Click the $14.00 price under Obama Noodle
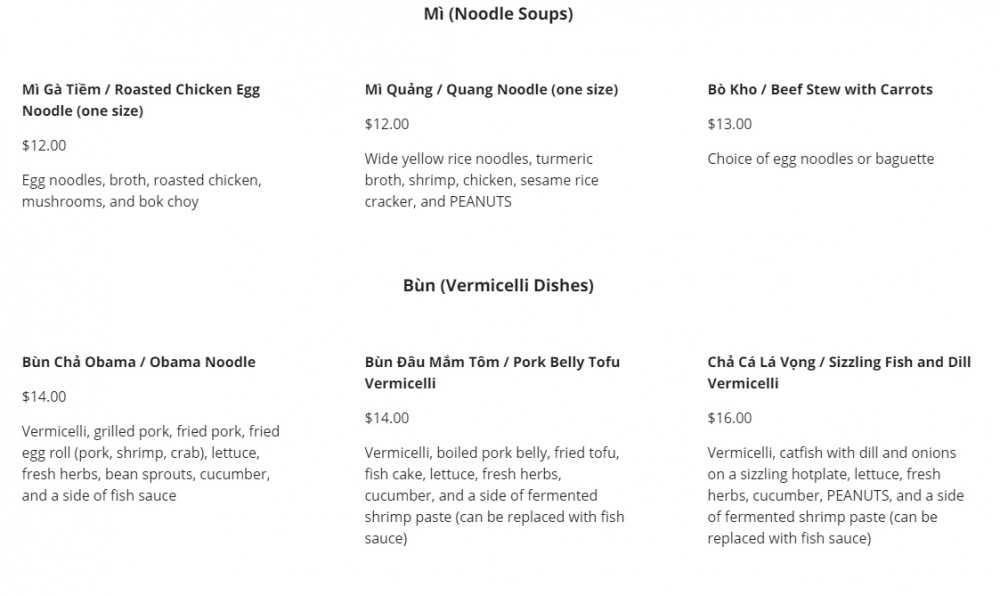1000x596 pixels. coord(44,396)
